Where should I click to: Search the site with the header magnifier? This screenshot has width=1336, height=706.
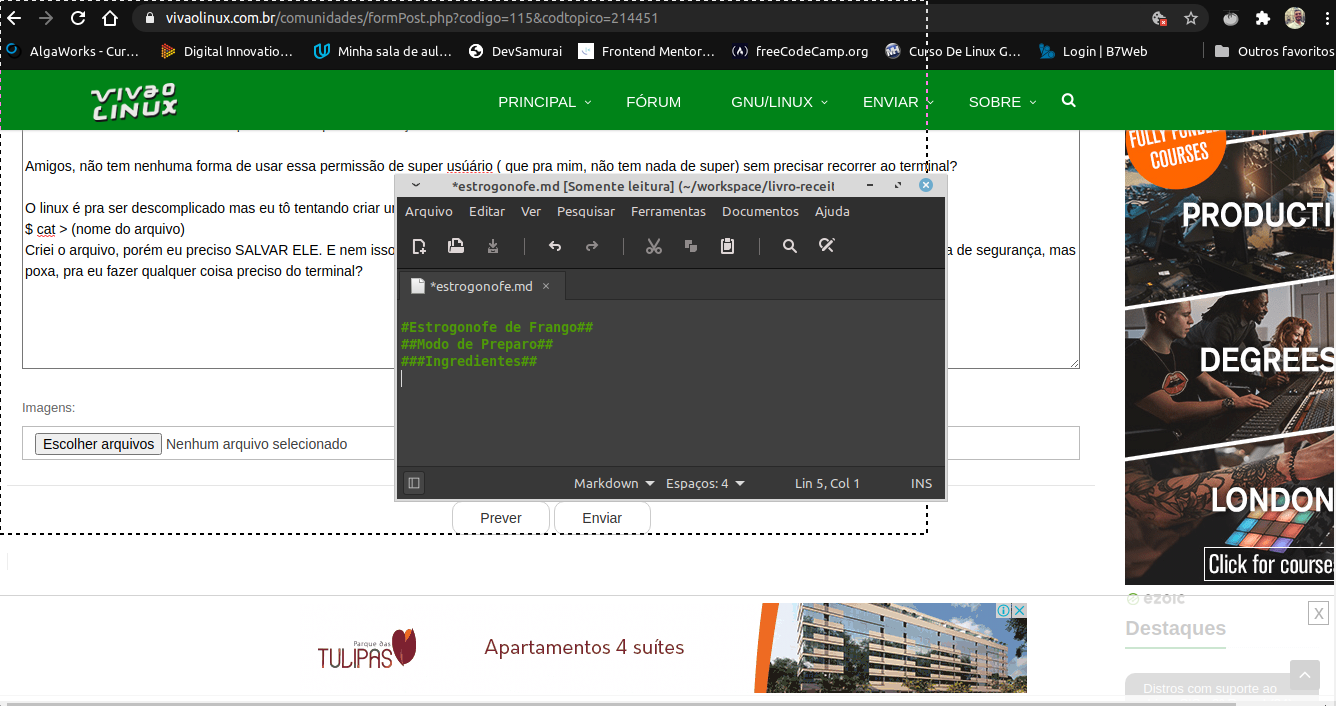tap(1068, 101)
